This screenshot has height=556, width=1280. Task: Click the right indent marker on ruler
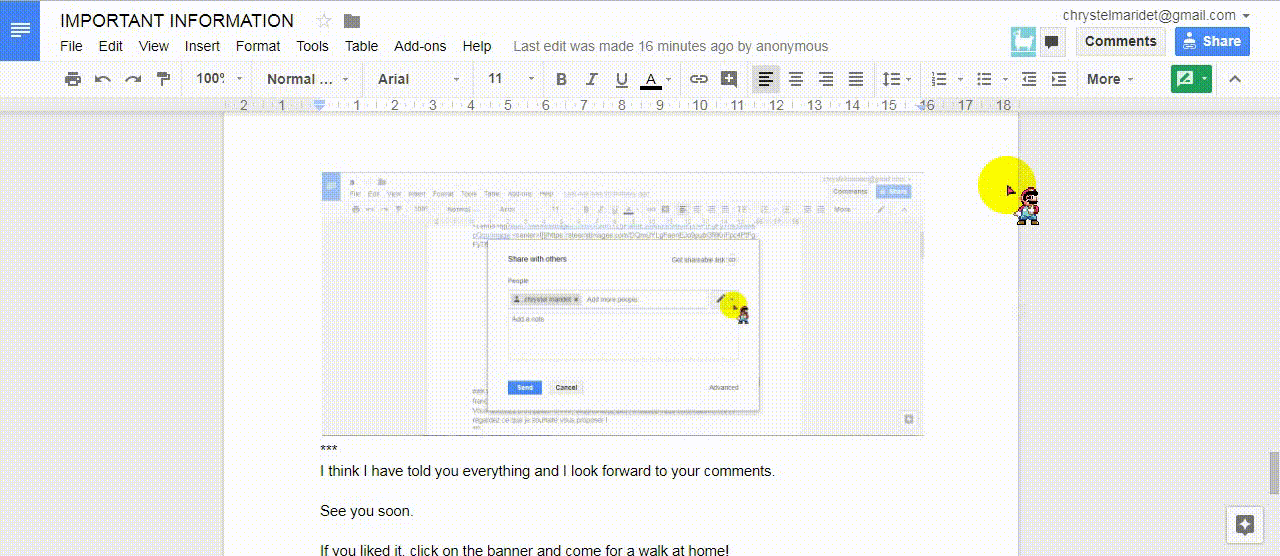pyautogui.click(x=919, y=106)
